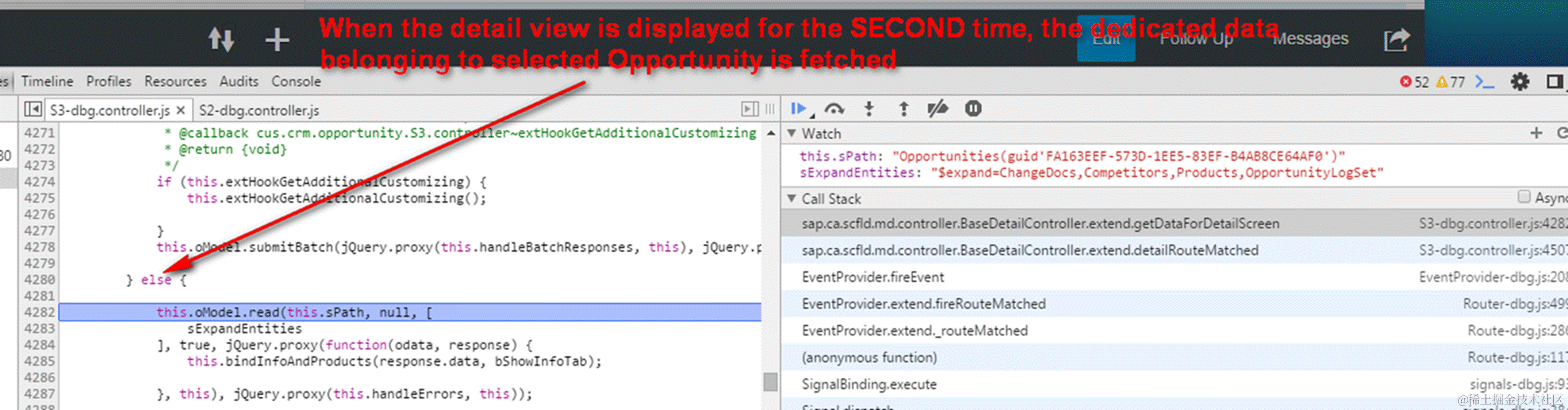Open the Audits tab
The height and width of the screenshot is (410, 1568).
click(239, 81)
